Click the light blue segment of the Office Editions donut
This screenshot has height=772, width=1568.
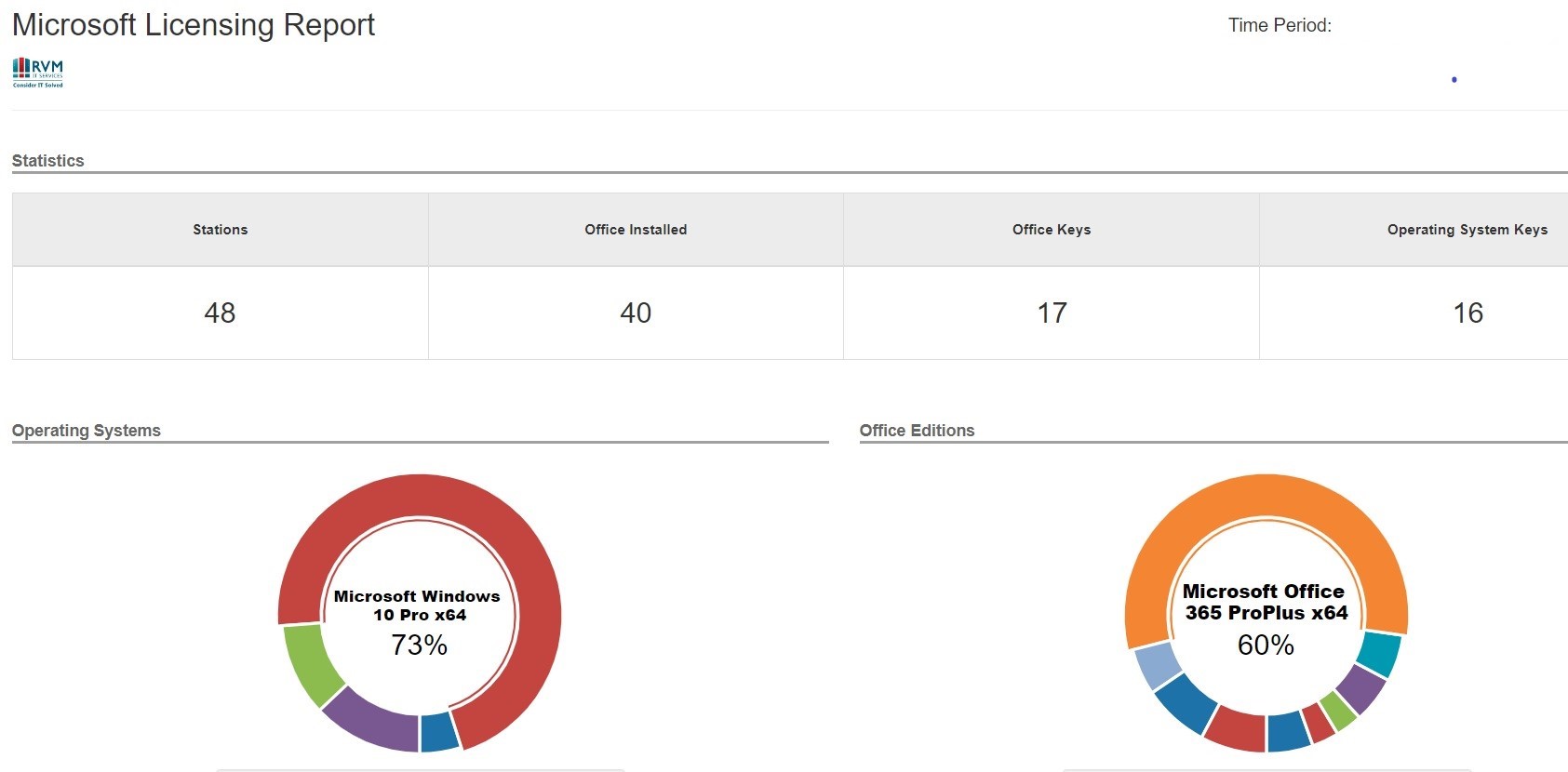tap(1157, 664)
